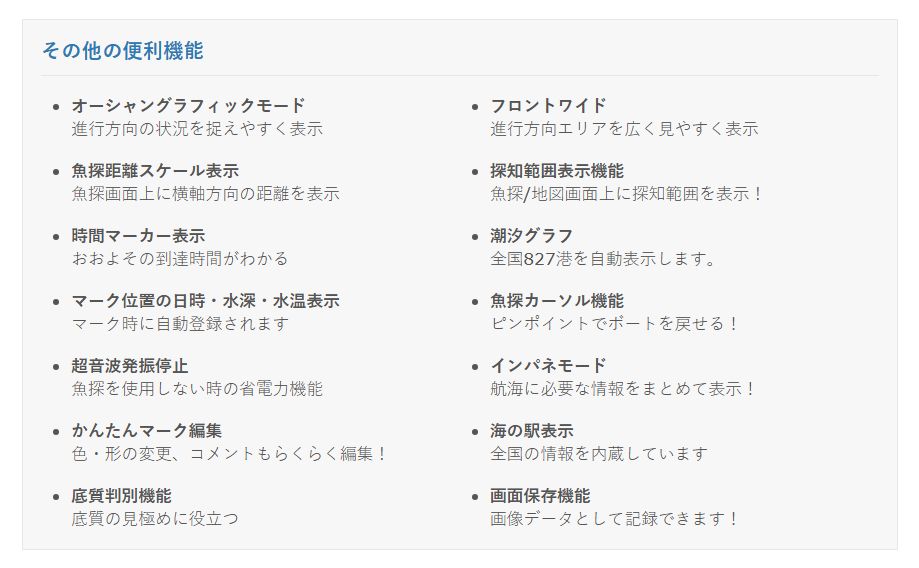919x568 pixels.
Task: Click the 全国827港を自動表示します description text
Action: coord(604,259)
